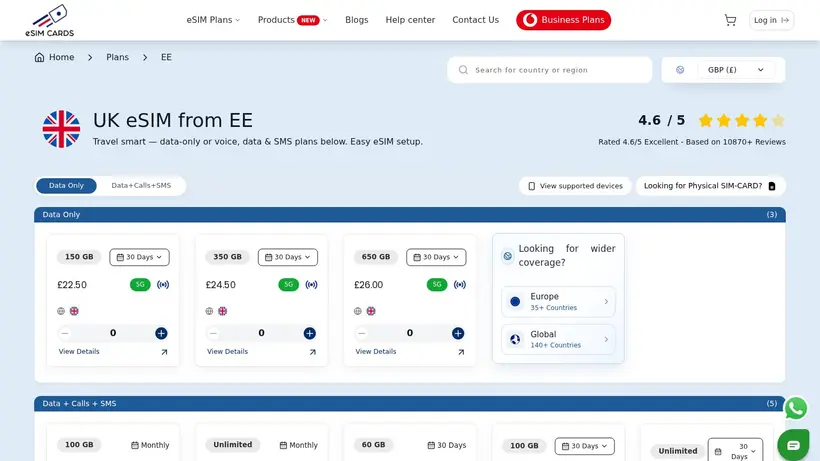Click the hotspot icon on 150 GB plan
The height and width of the screenshot is (461, 820).
coord(163,284)
